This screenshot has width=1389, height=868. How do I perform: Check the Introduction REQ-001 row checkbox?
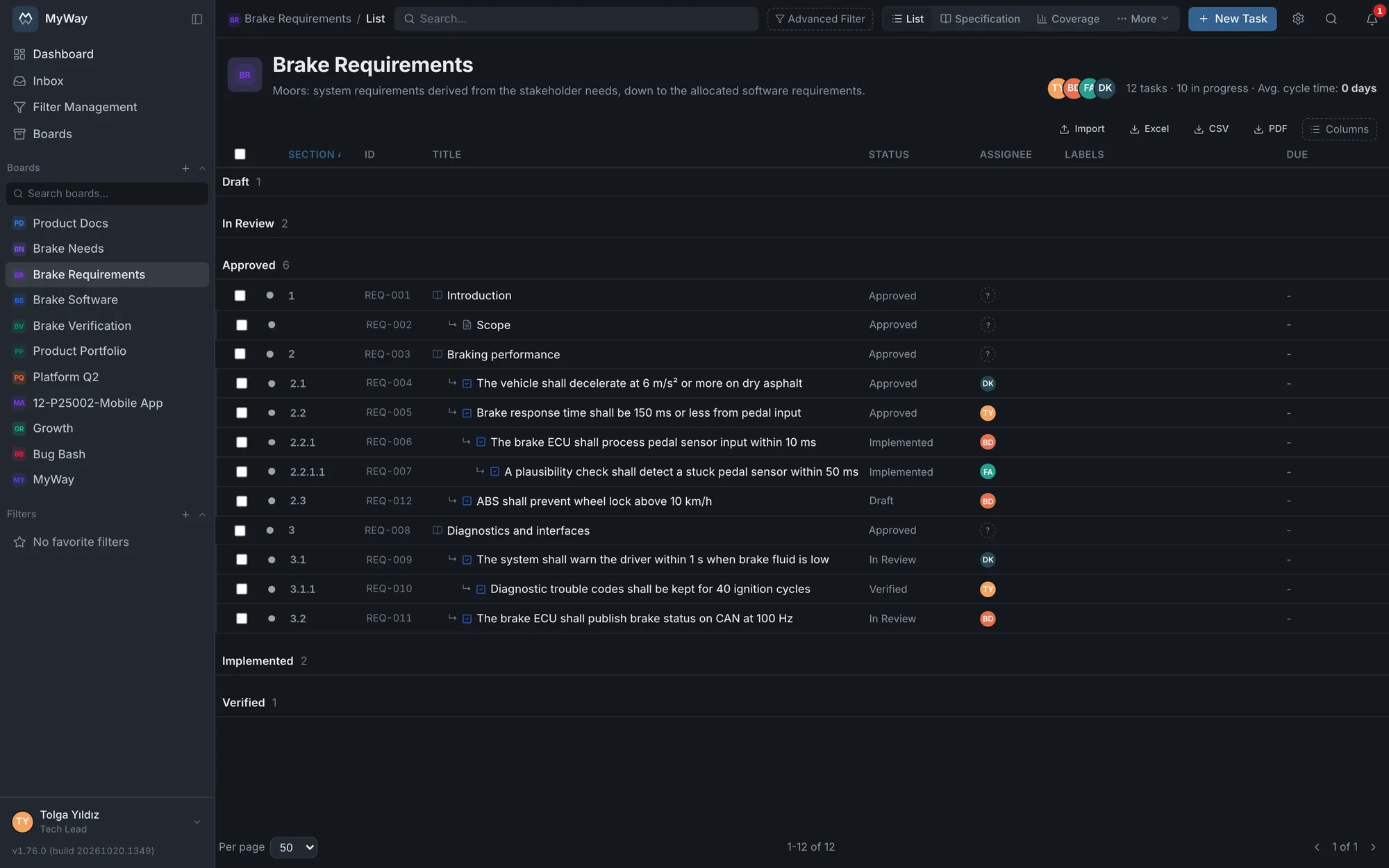click(240, 296)
